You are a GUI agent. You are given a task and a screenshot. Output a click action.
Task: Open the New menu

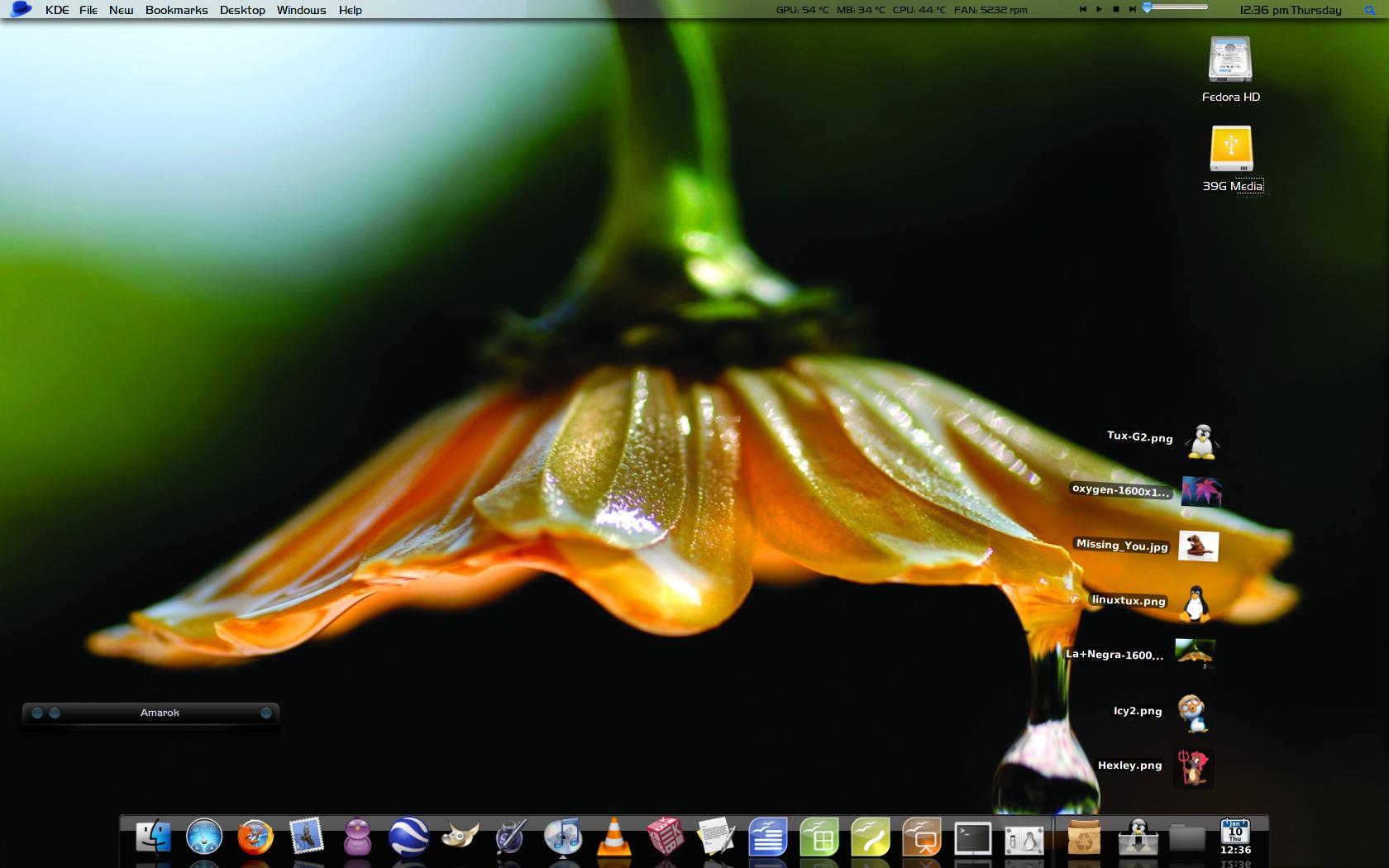coord(121,10)
